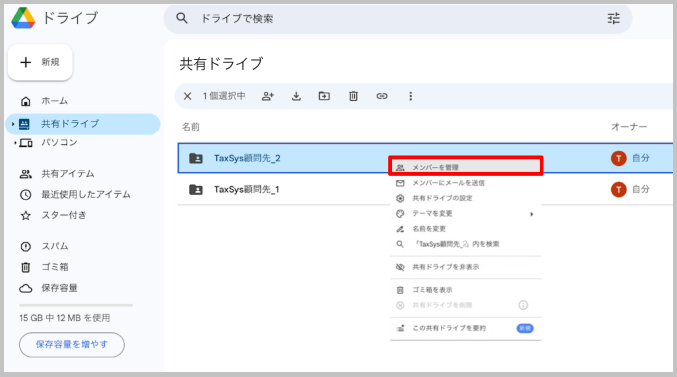Click the copy link toolbar icon
The width and height of the screenshot is (677, 377).
(x=382, y=96)
